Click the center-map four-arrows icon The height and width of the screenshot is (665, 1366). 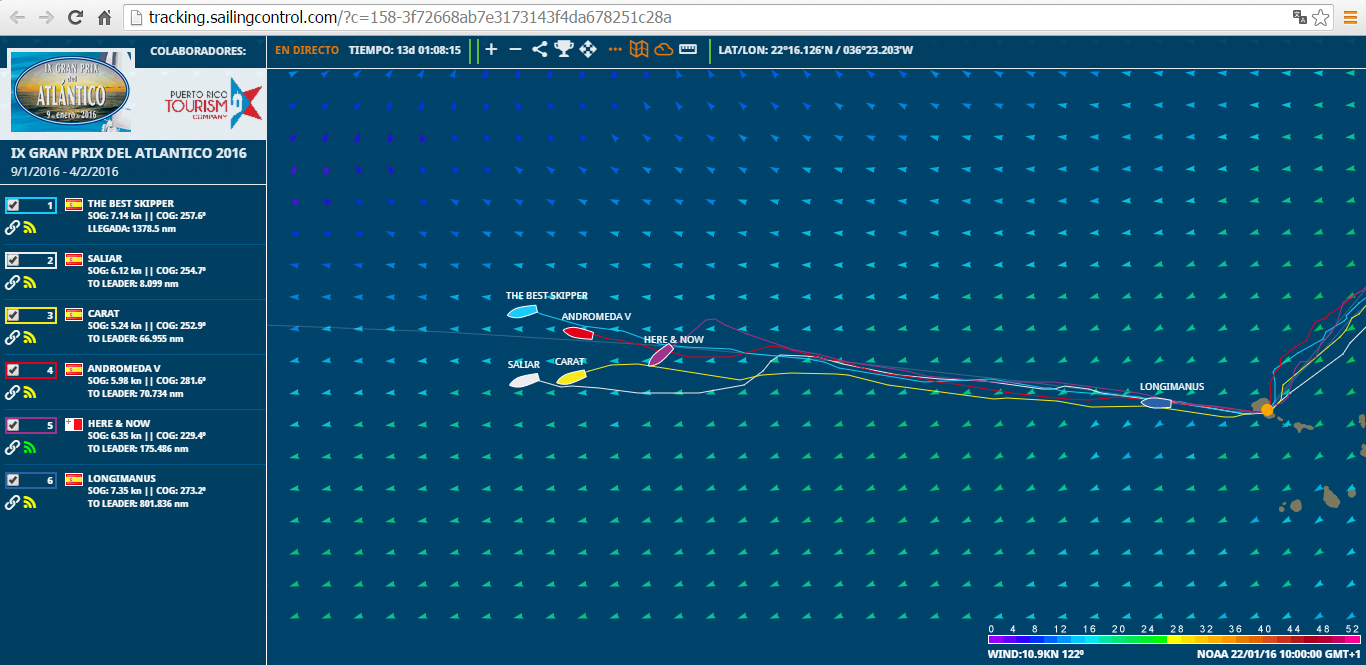[x=588, y=49]
